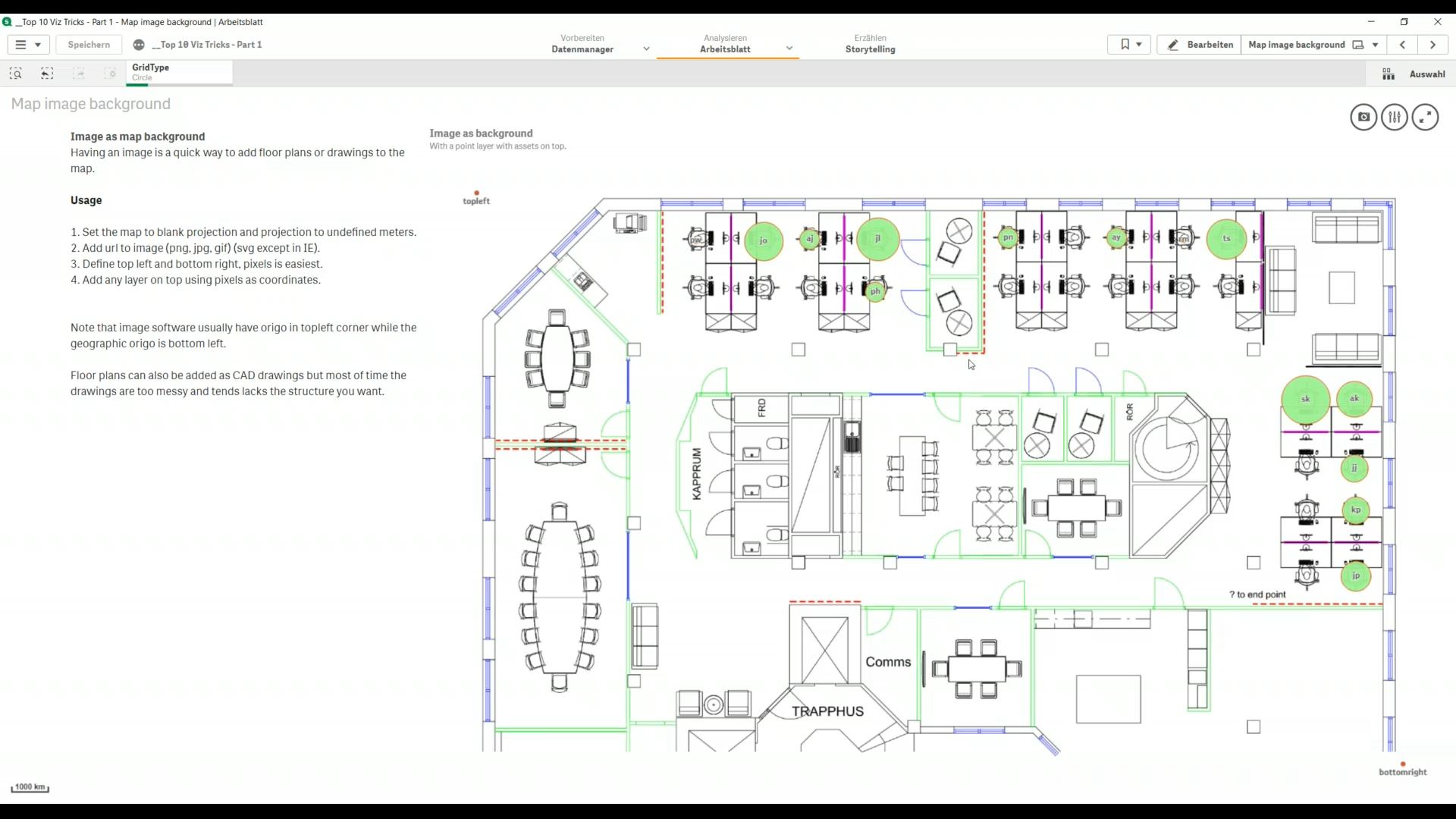Expand the Analysieren dropdown

[789, 48]
